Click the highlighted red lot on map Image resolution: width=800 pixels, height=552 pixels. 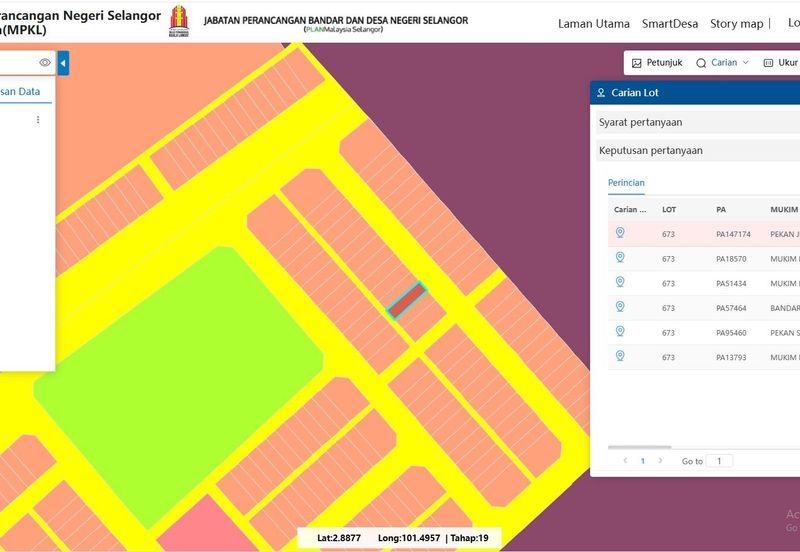(x=406, y=301)
